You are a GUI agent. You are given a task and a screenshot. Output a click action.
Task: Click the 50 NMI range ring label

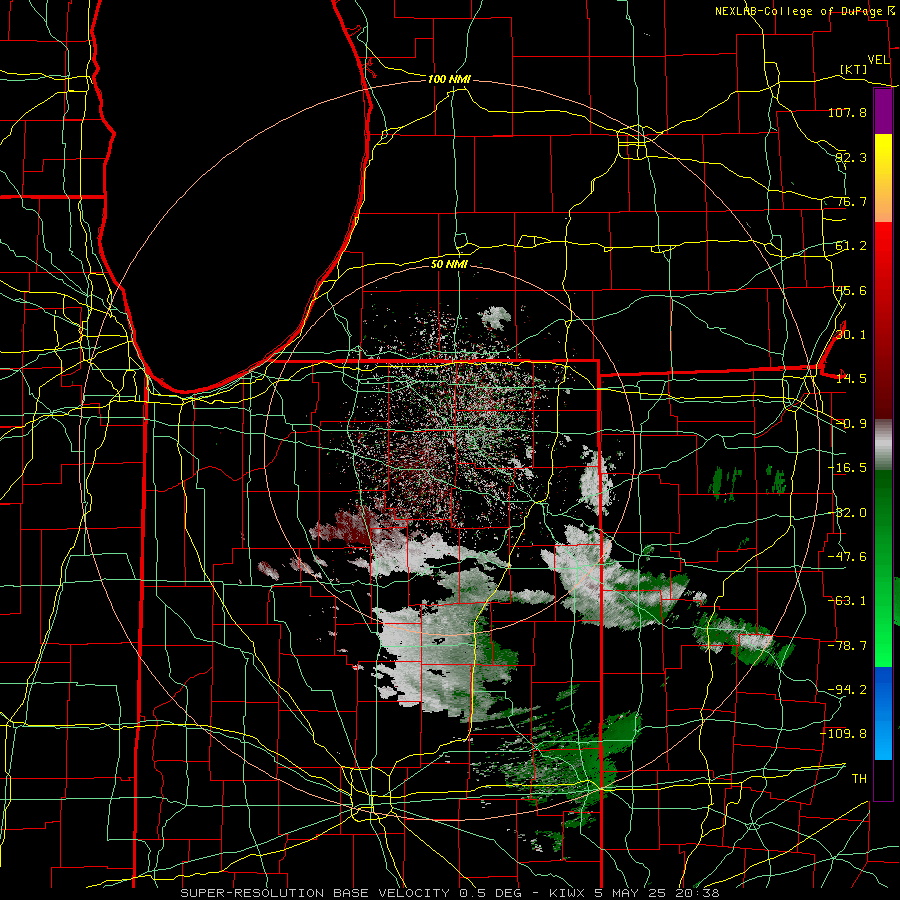pos(449,264)
